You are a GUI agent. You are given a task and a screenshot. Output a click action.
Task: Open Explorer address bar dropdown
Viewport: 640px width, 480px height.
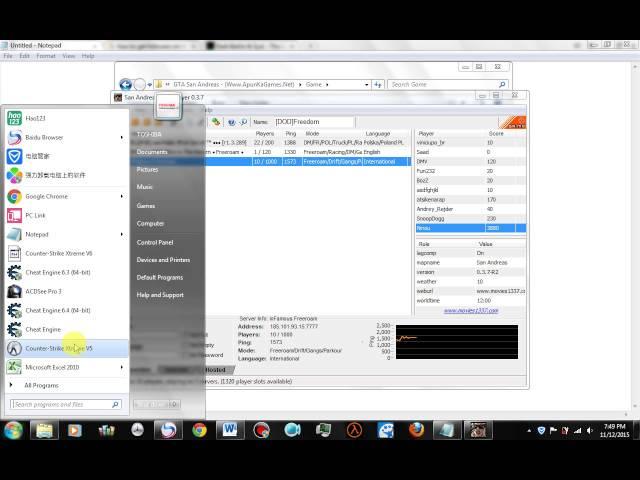click(x=366, y=84)
